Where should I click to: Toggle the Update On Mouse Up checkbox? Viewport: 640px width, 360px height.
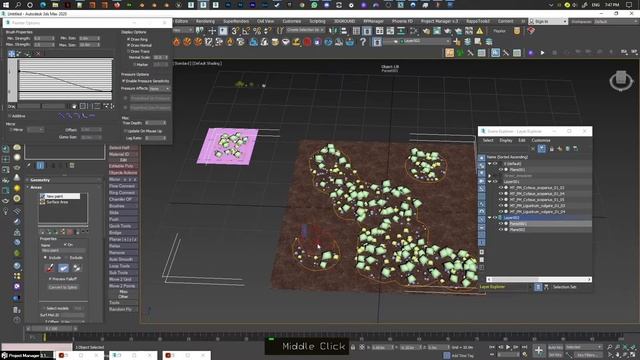click(125, 131)
